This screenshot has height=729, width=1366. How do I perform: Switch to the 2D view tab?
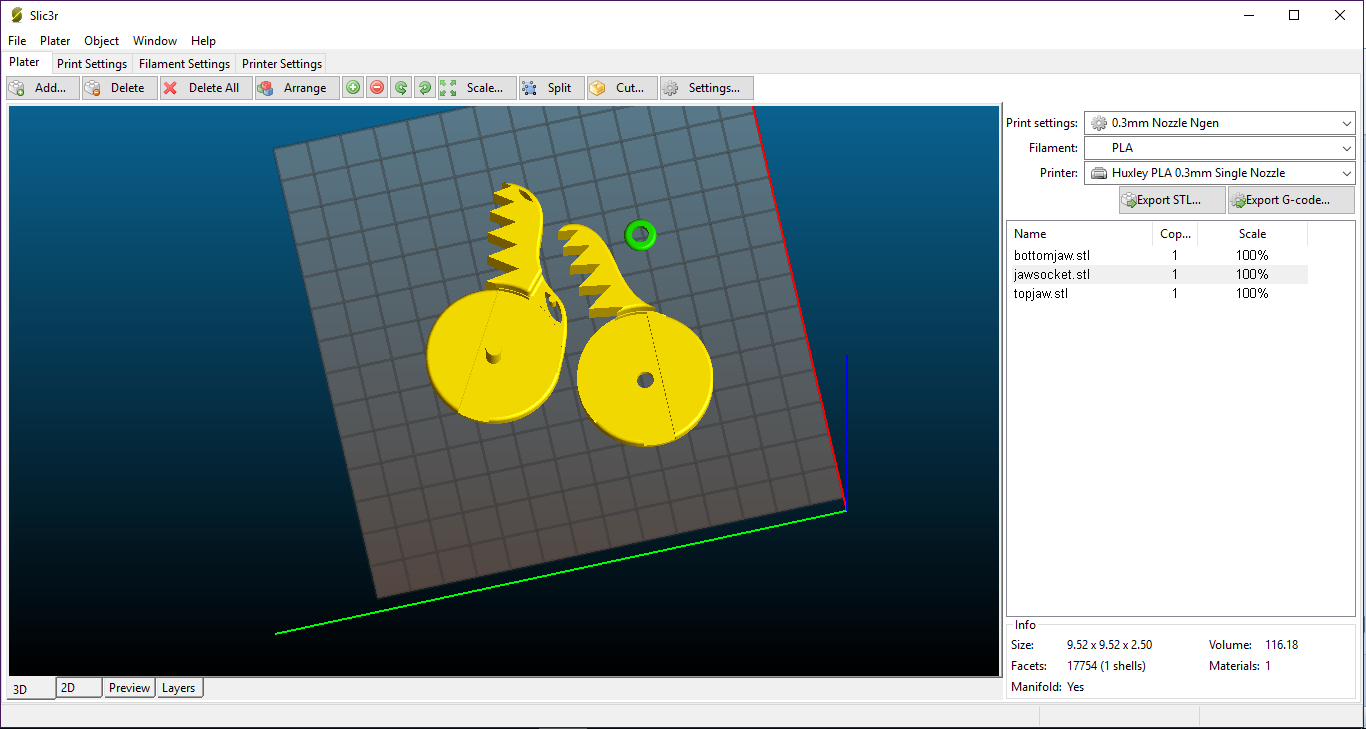click(x=79, y=688)
